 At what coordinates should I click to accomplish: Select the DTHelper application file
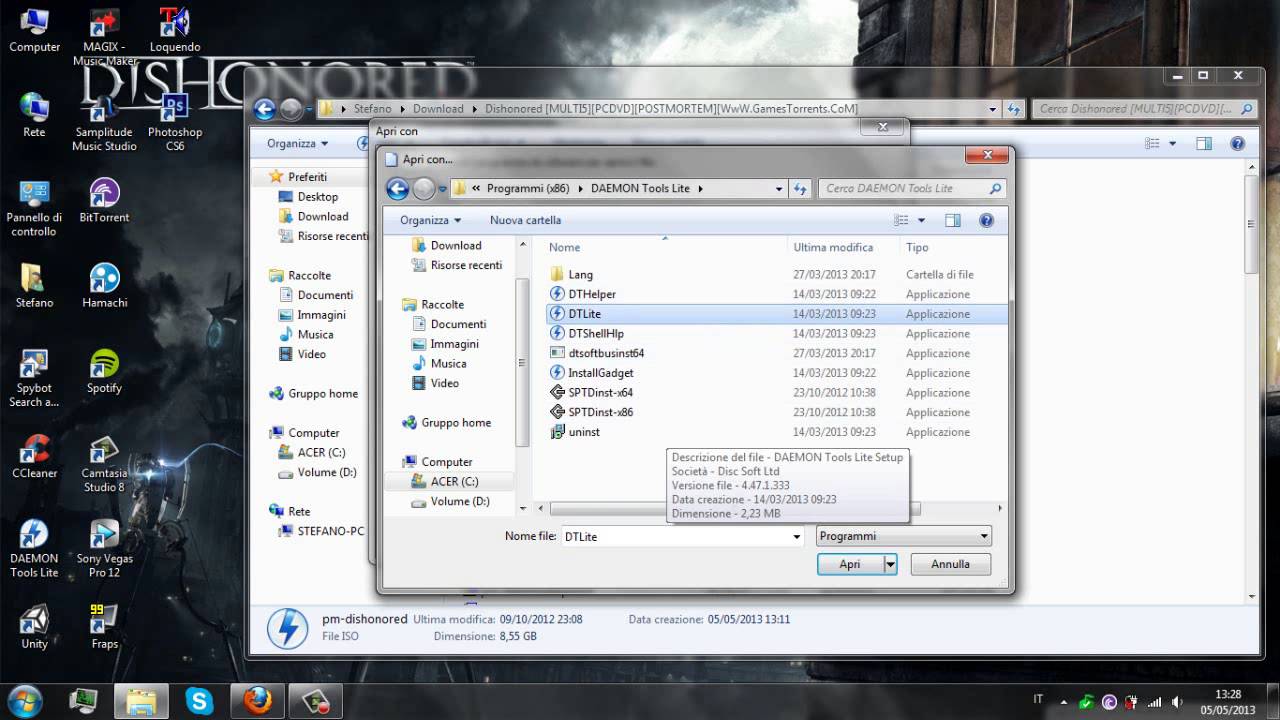(x=592, y=294)
